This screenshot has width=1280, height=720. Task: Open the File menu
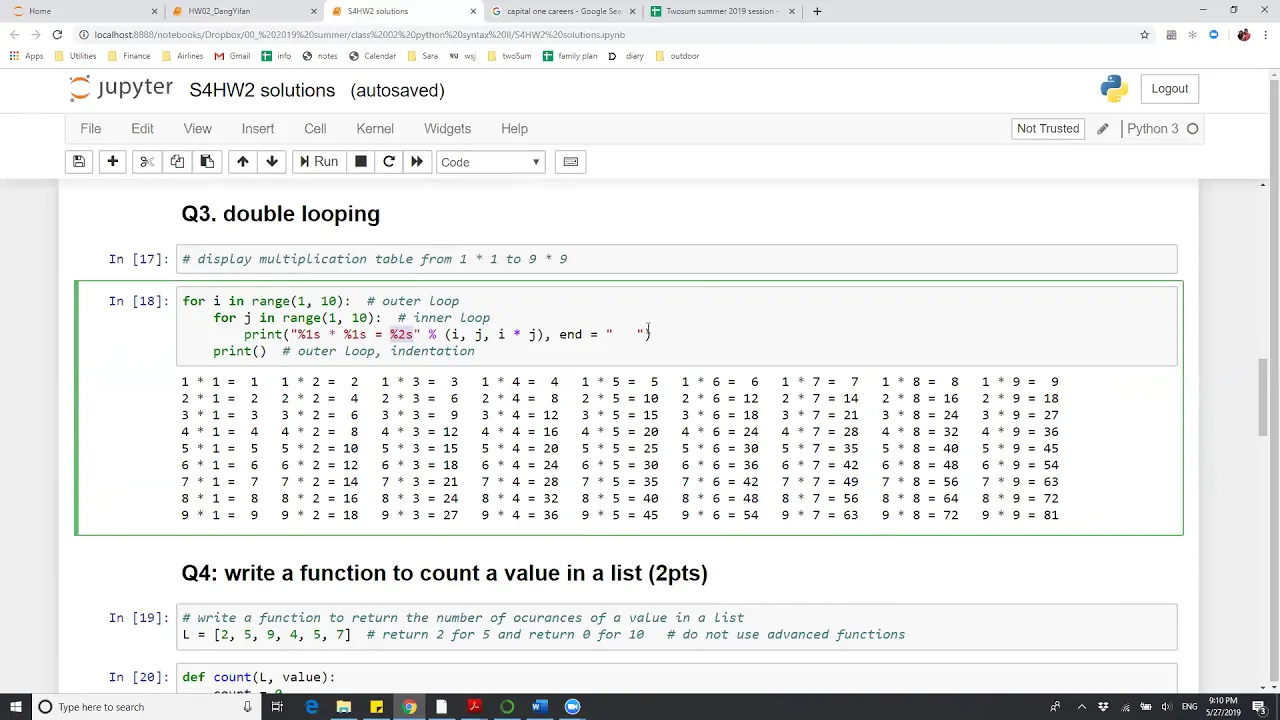tap(91, 129)
